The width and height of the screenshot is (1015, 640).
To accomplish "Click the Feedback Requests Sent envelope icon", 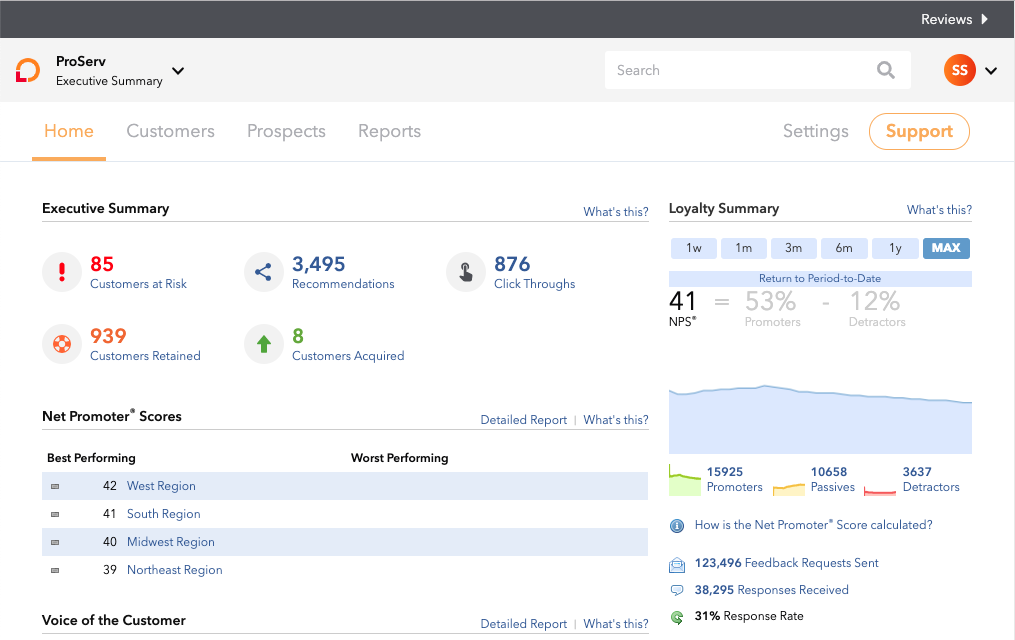I will pos(676,565).
